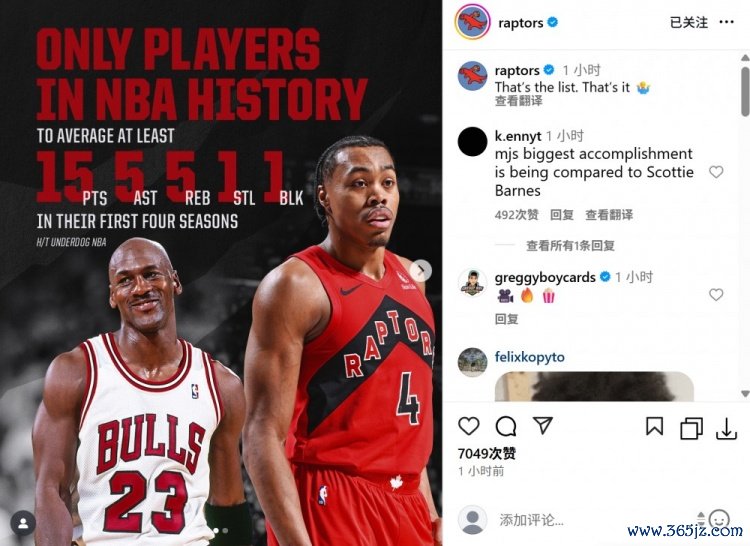Share the post via paper plane icon
Viewport: 750px width, 546px height.
pyautogui.click(x=543, y=425)
